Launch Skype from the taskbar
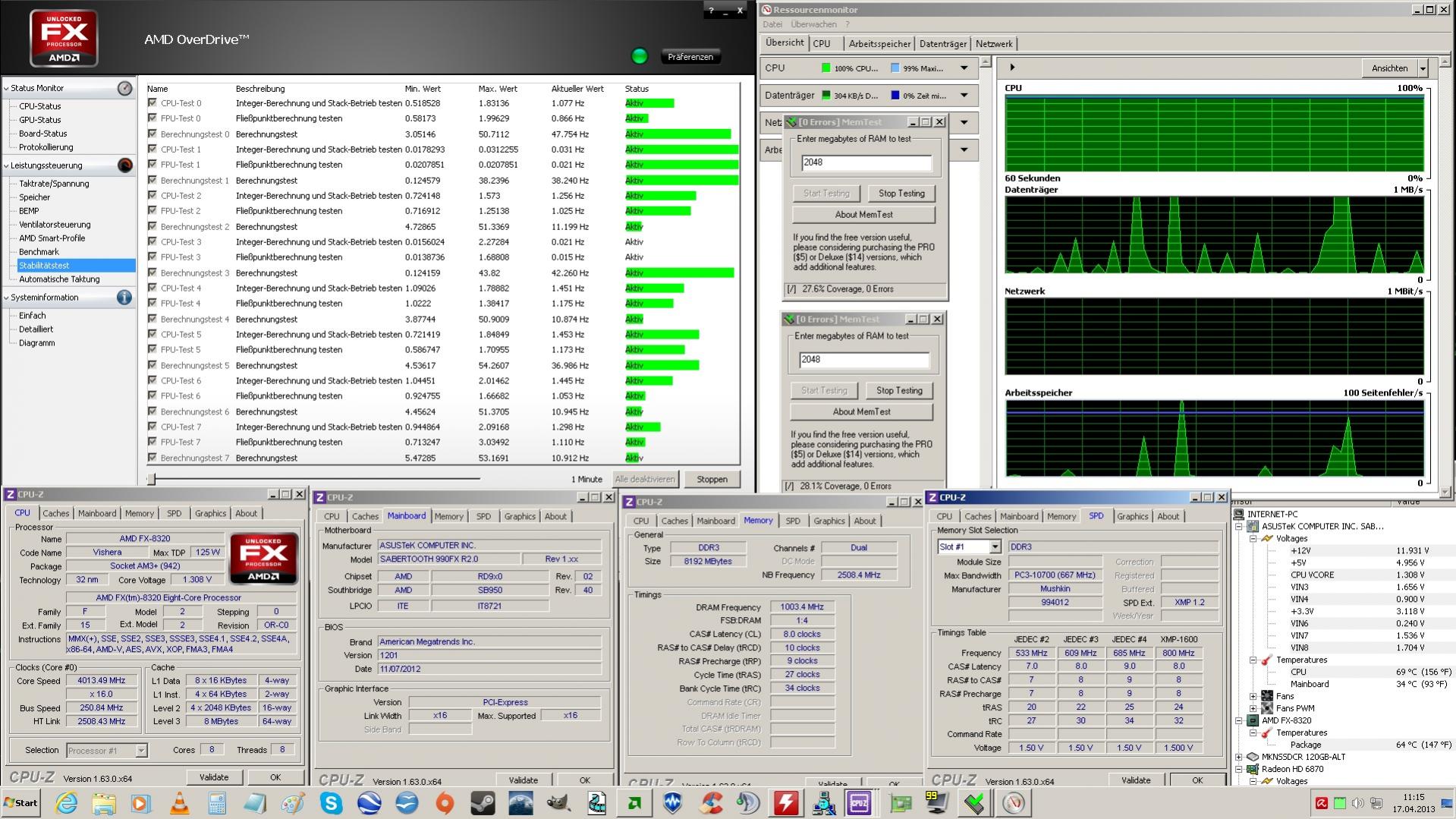The image size is (1456, 819). [x=331, y=802]
